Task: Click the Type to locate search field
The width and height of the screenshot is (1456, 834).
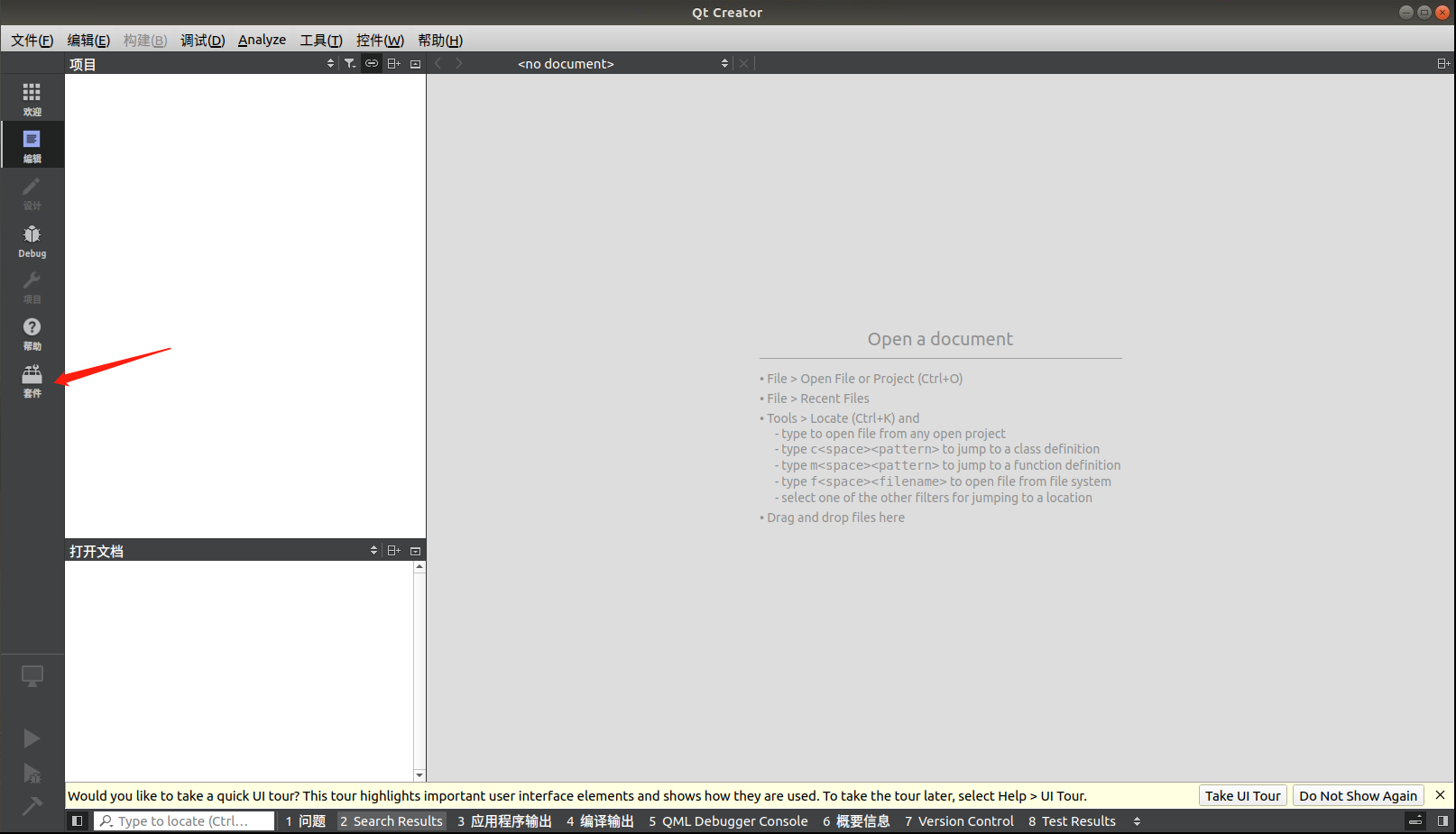Action: (185, 820)
